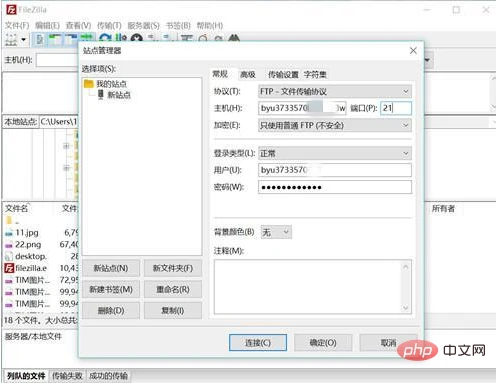Image resolution: width=496 pixels, height=383 pixels.
Task: Click the 主机(H) field in Site Manager
Action: 302,108
